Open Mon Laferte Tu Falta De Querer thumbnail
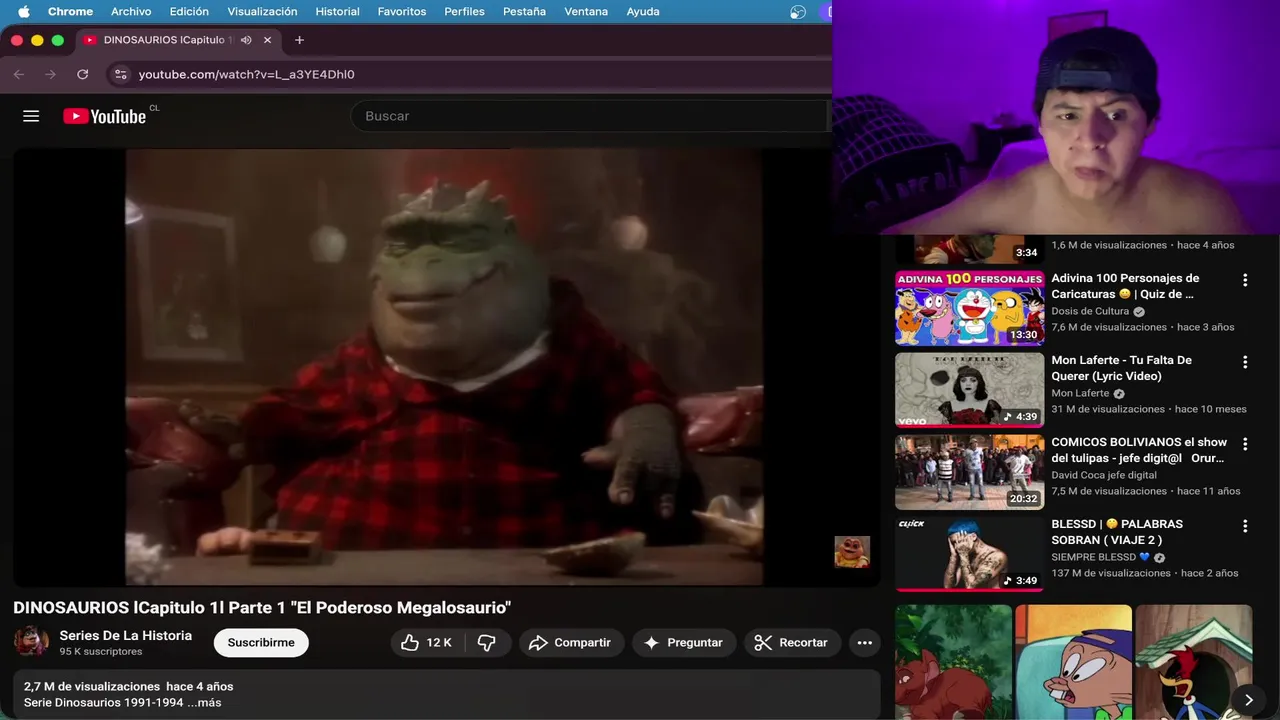This screenshot has width=1280, height=720. click(x=969, y=389)
